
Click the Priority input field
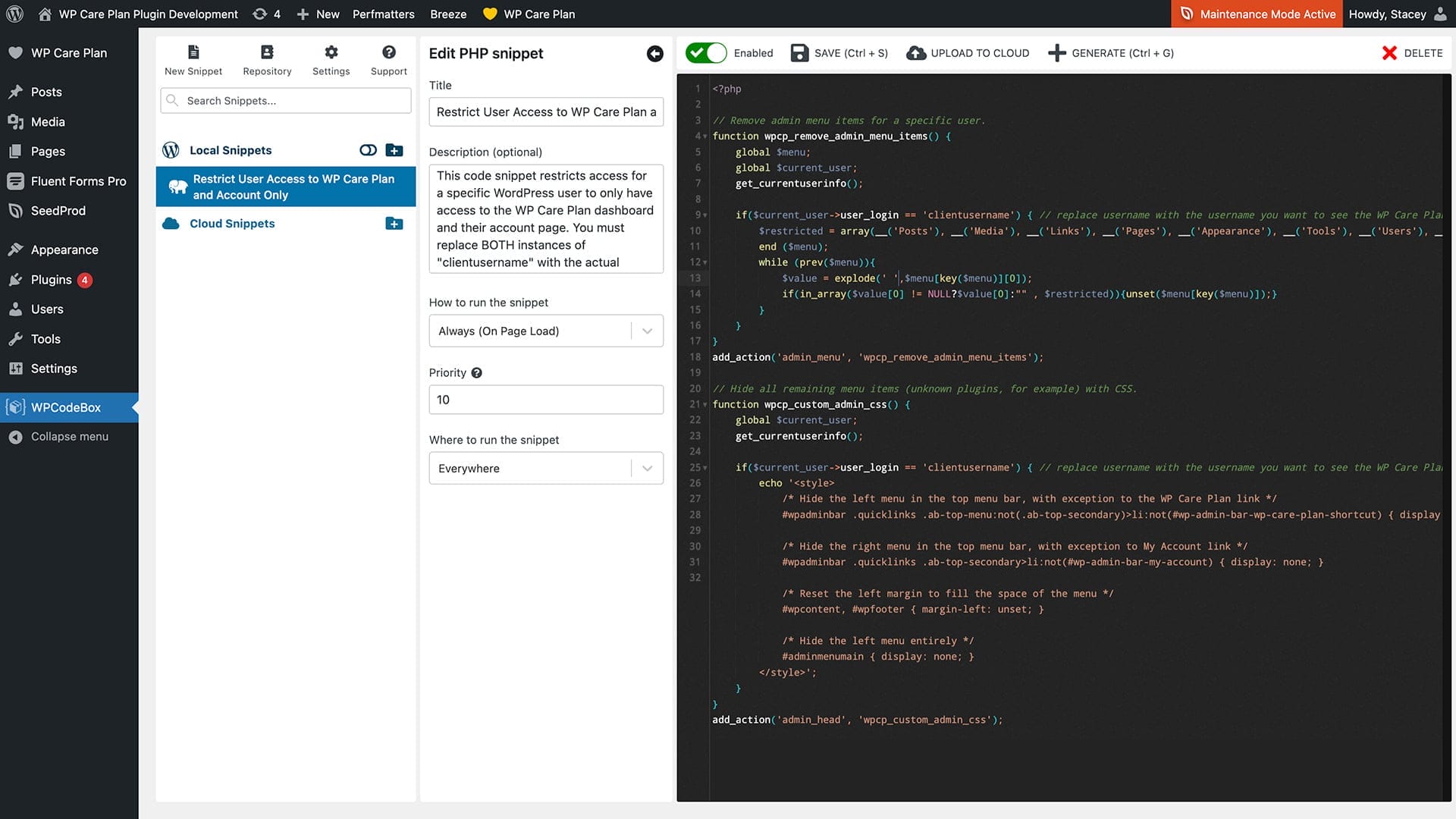point(546,400)
